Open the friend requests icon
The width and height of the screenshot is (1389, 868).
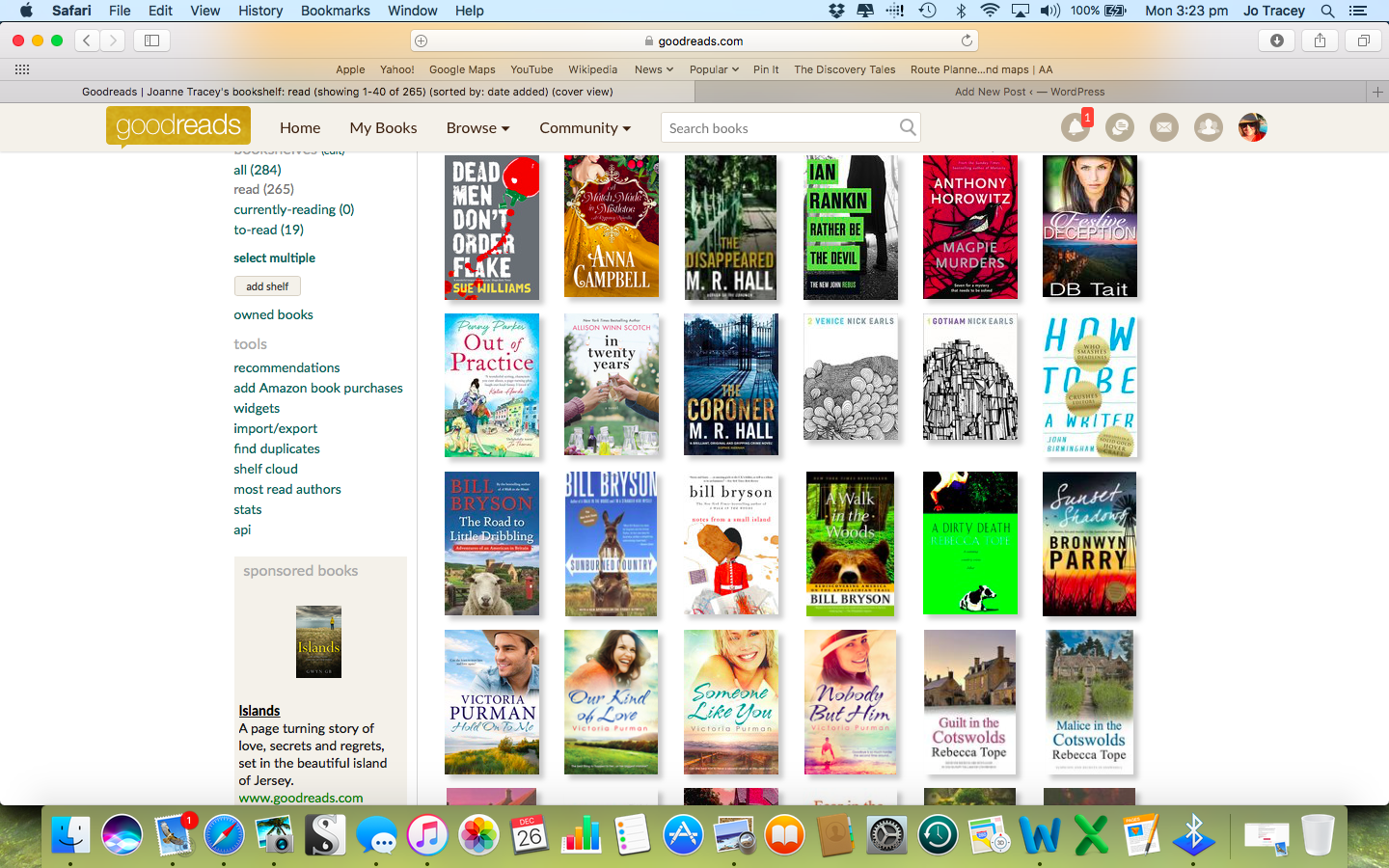pos(1208,127)
